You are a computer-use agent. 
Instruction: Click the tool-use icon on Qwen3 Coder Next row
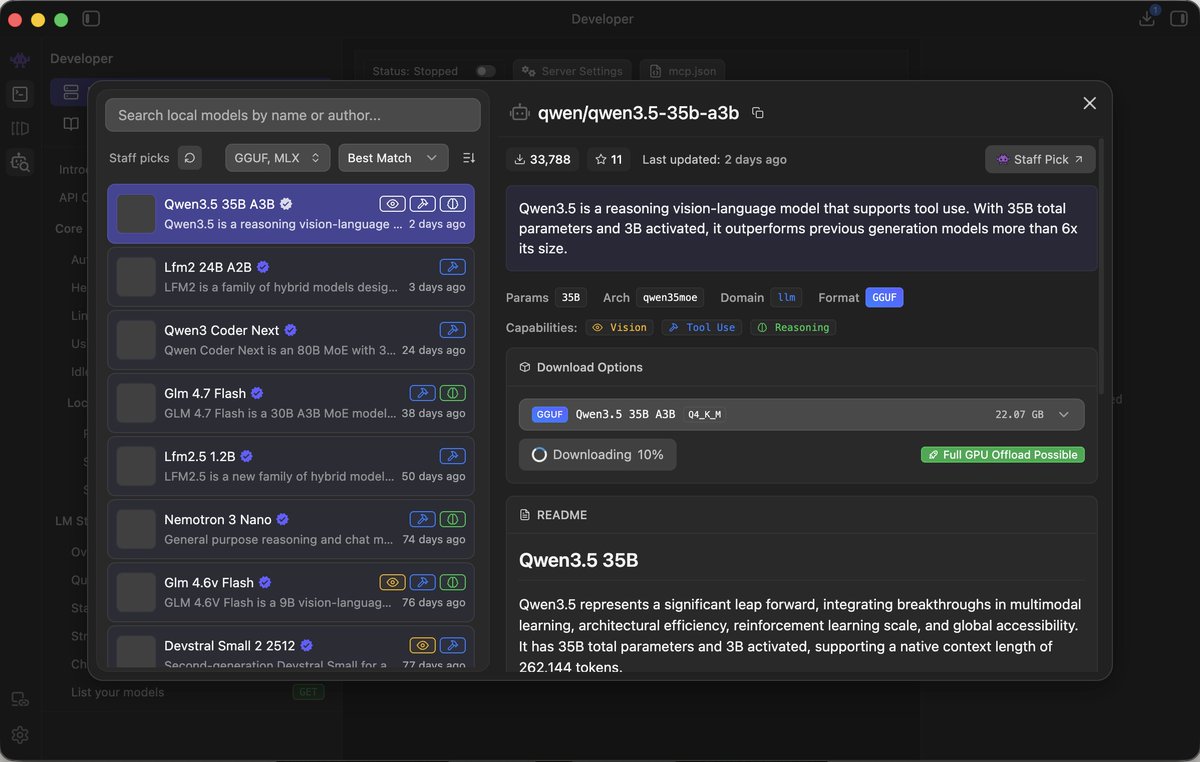point(453,330)
